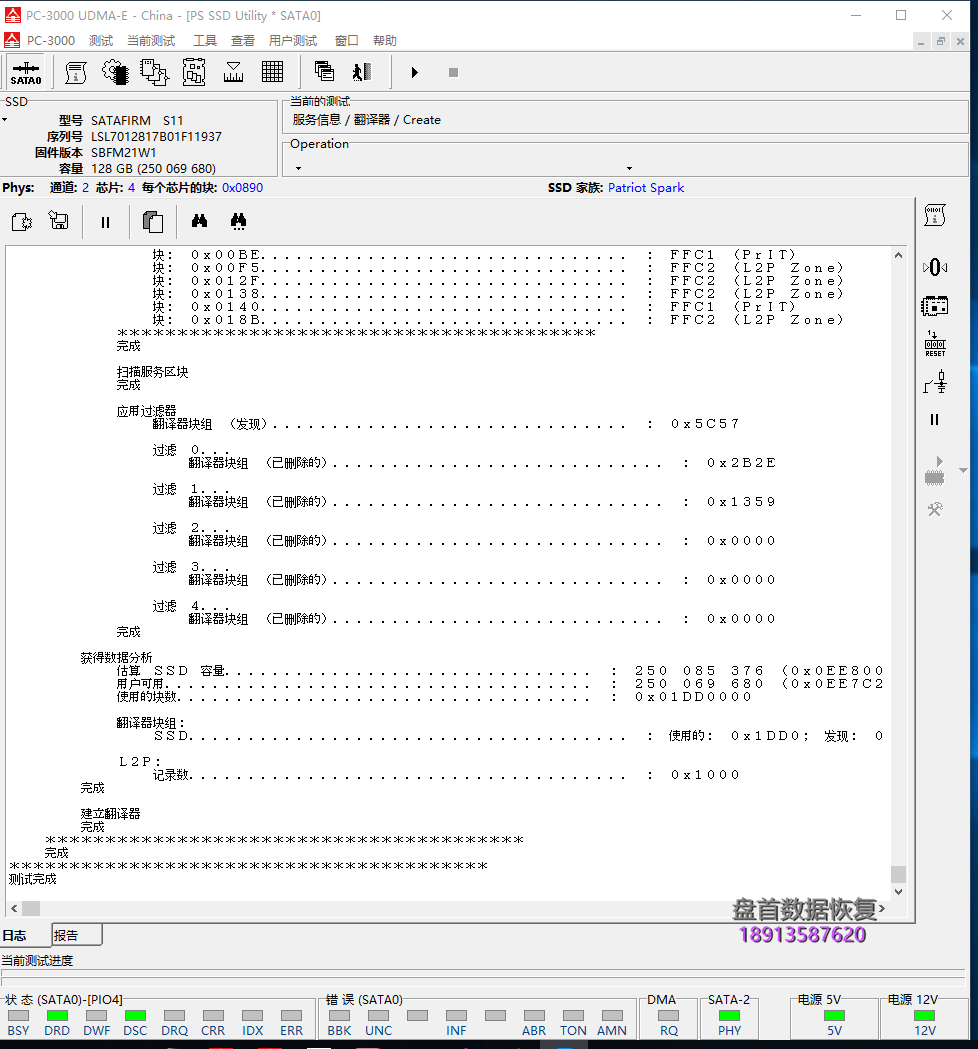The image size is (978, 1049).
Task: Click the 测试完成 log line
Action: 33,879
